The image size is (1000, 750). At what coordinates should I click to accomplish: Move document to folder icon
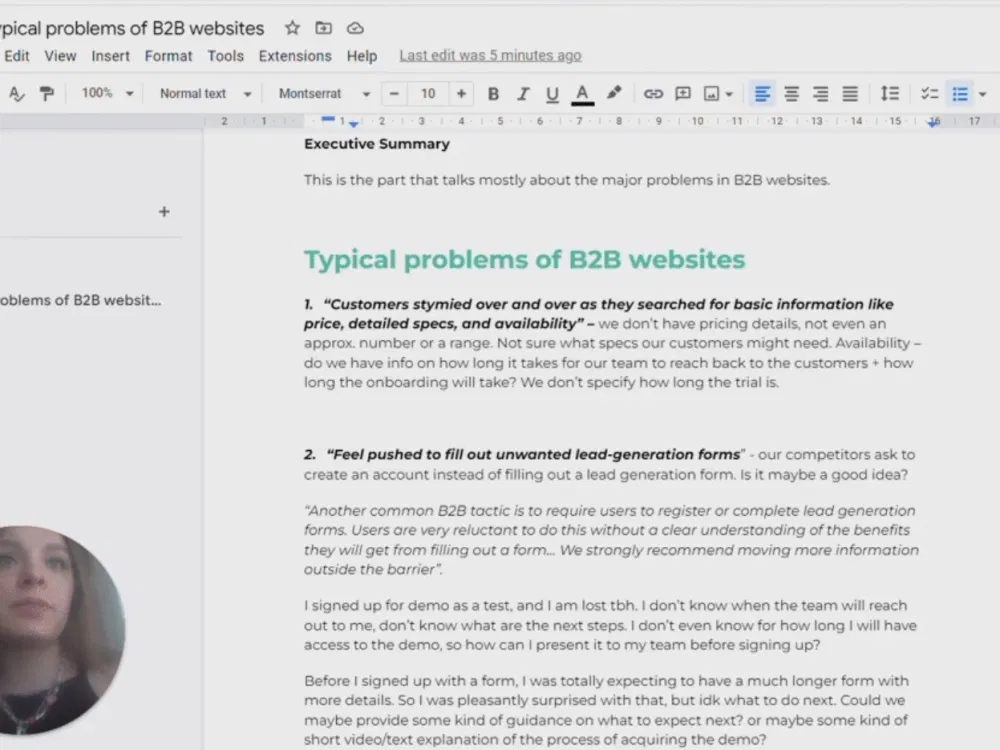tap(323, 28)
